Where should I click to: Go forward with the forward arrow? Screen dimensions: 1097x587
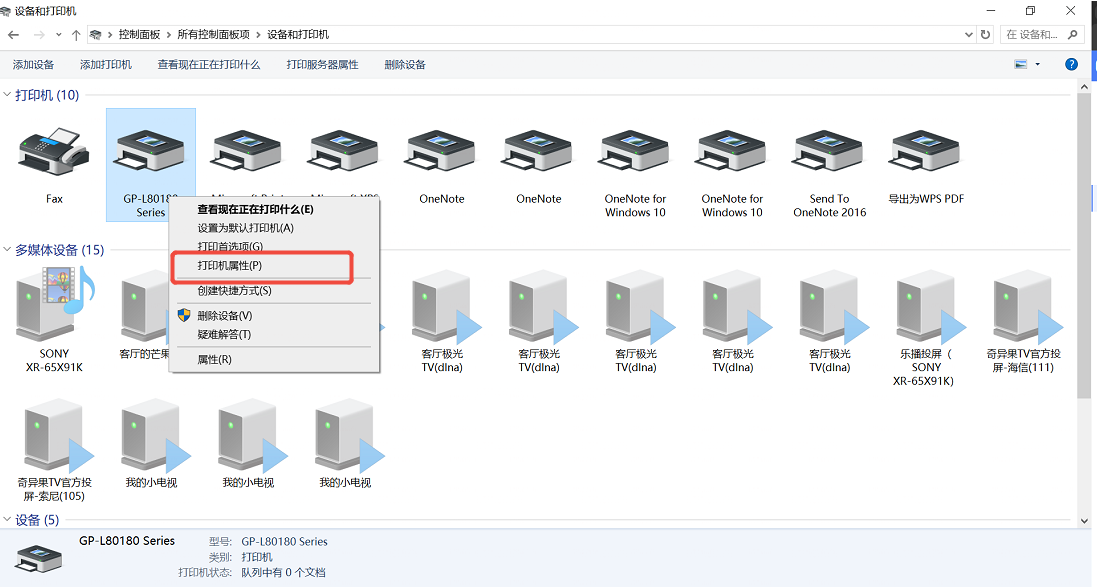(39, 34)
